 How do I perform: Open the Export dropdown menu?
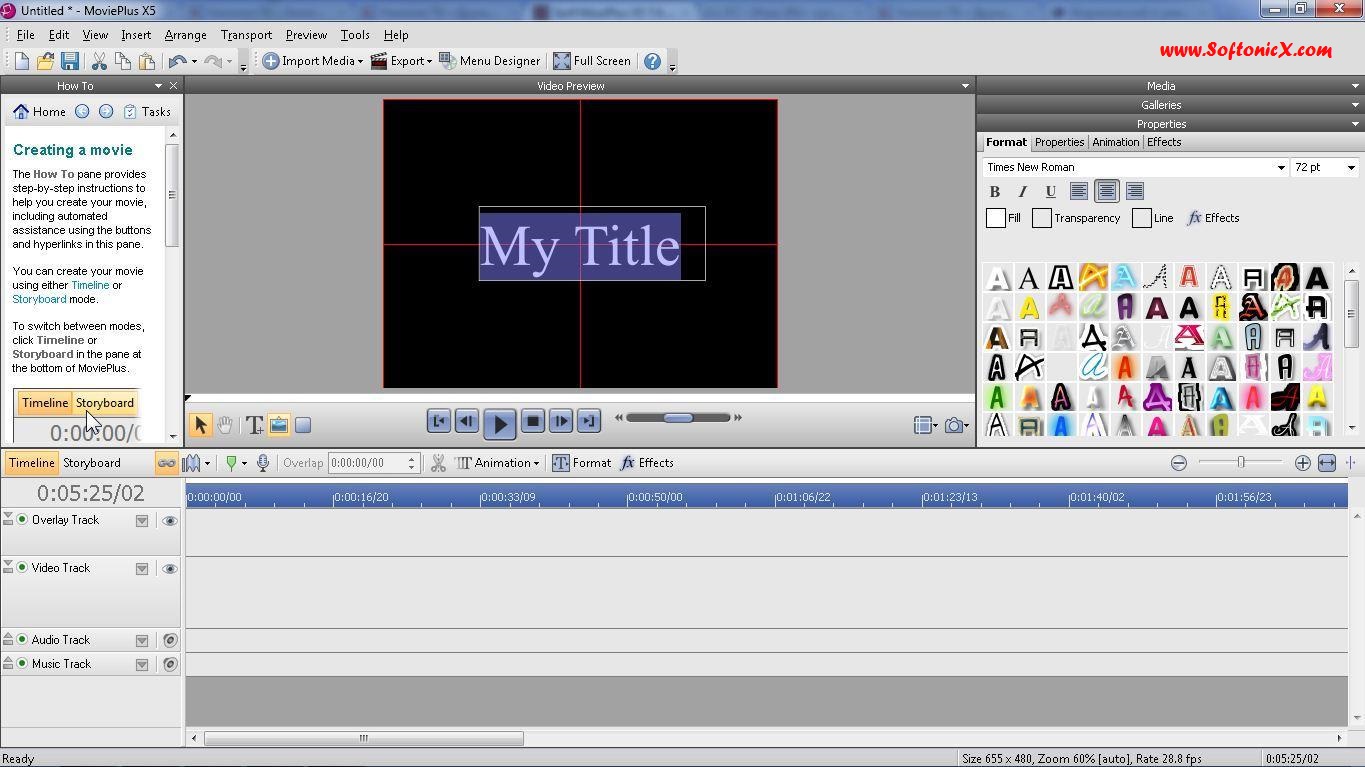[404, 60]
